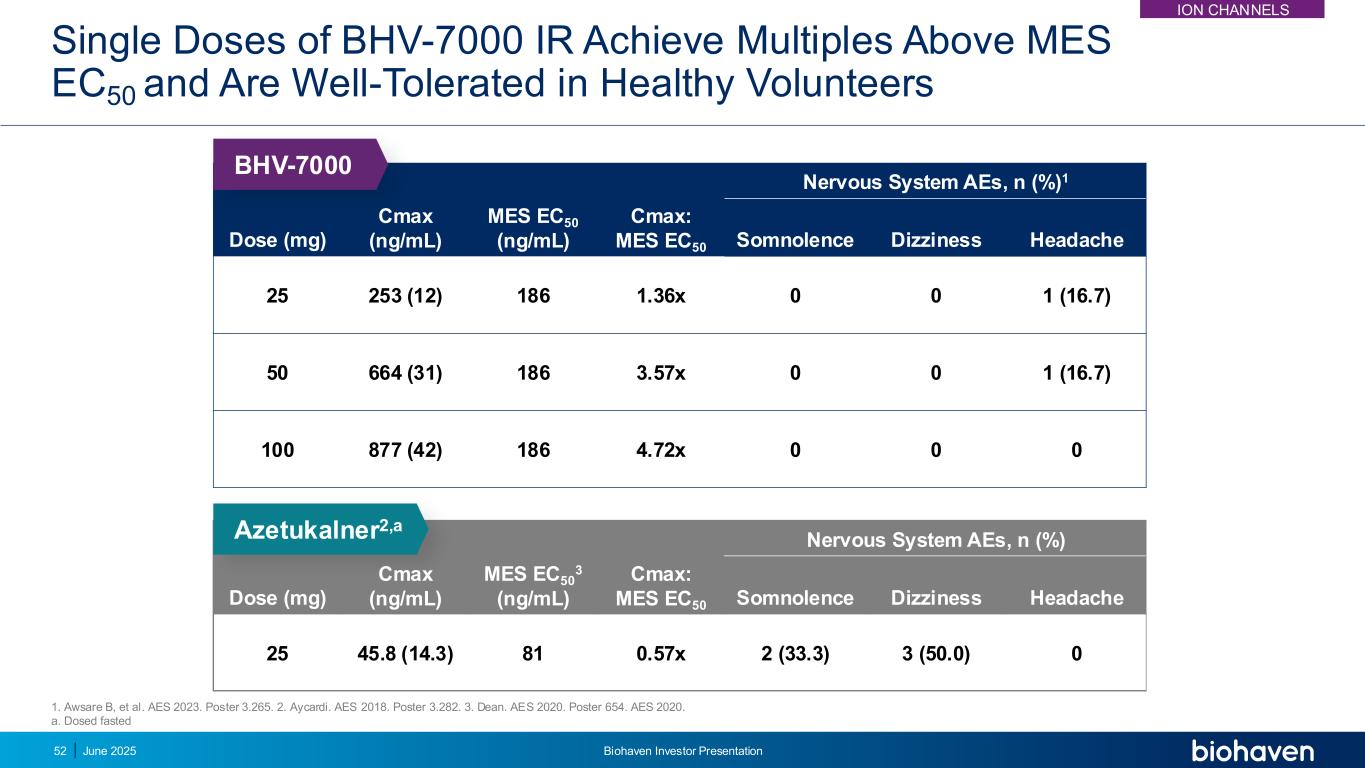Select dose value 25 in the Azetukalner table
This screenshot has width=1365, height=768.
[x=278, y=654]
